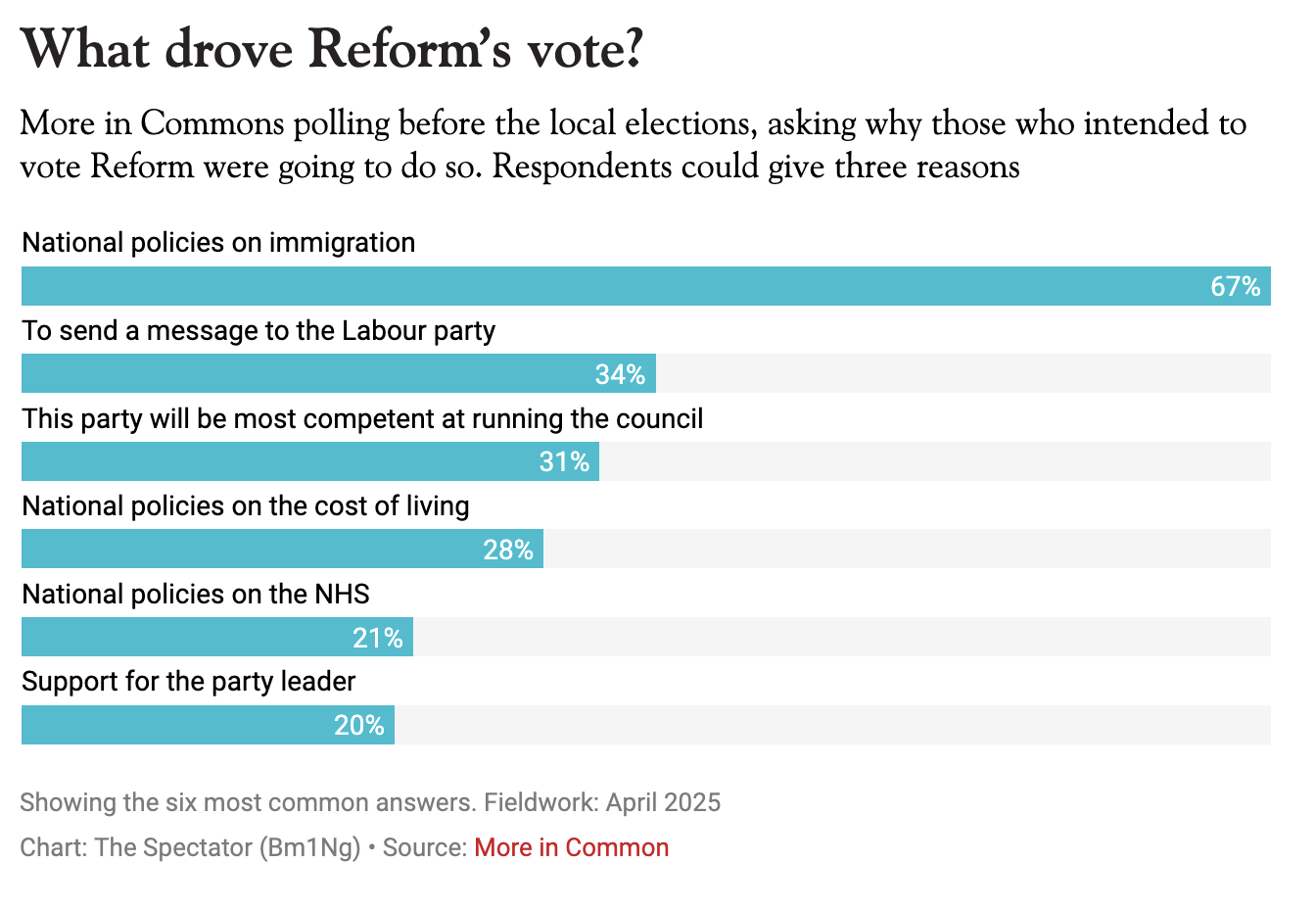Select the "National policies on immigration" label
This screenshot has height=911, width=1316.
click(218, 243)
